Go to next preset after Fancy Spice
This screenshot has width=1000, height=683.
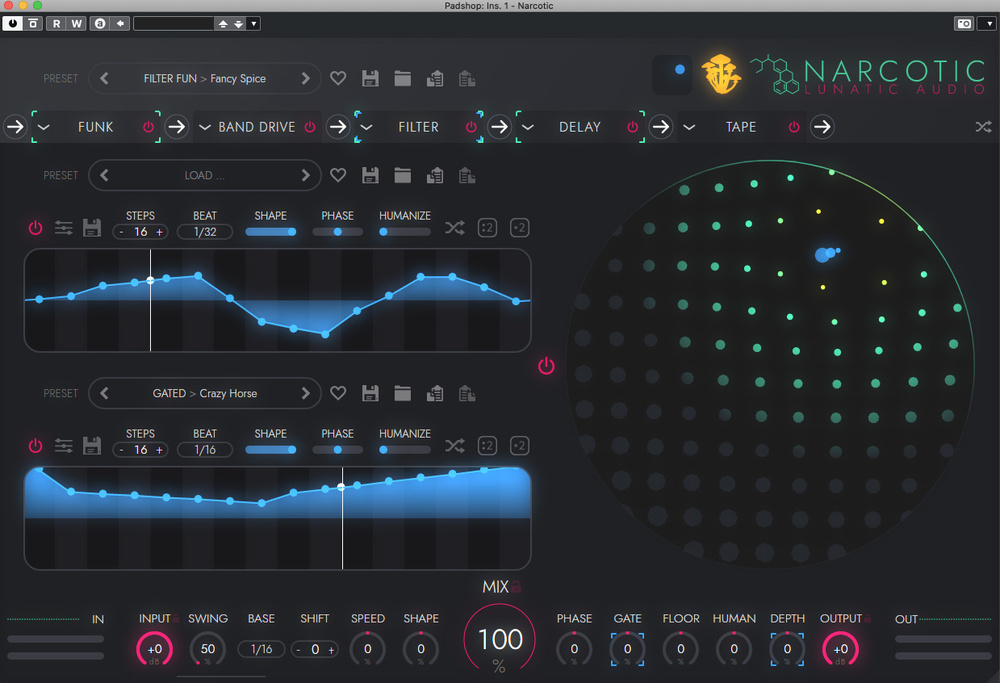point(305,78)
